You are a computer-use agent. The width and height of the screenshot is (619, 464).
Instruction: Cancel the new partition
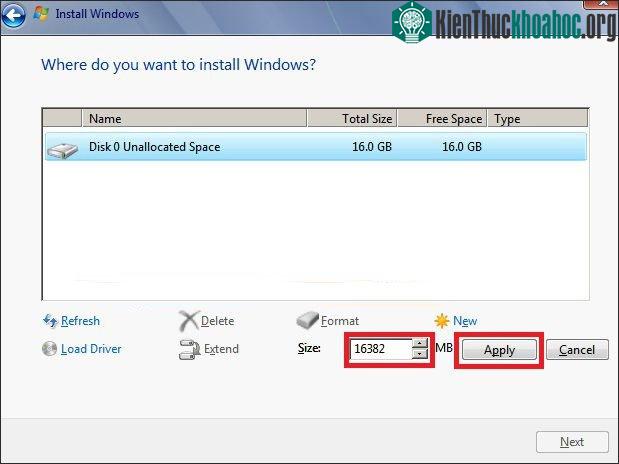point(577,349)
